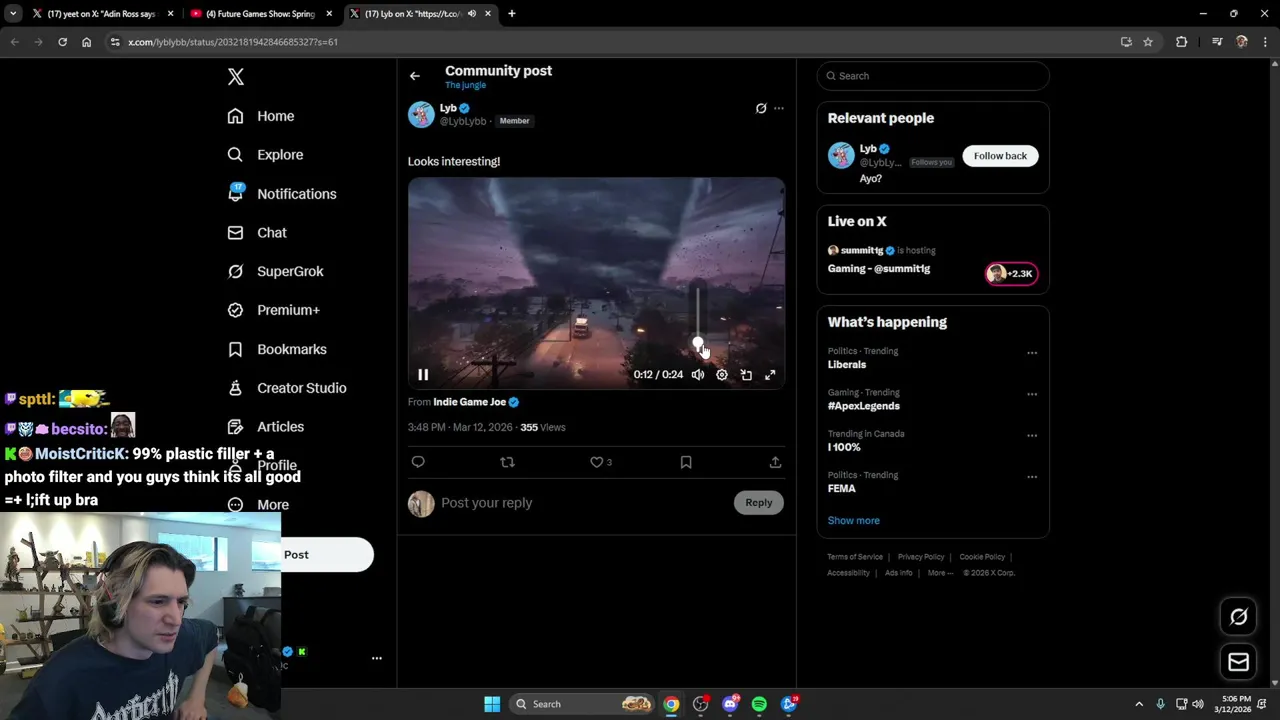Open the Chrome tab search dropdown
The width and height of the screenshot is (1280, 720).
point(12,14)
